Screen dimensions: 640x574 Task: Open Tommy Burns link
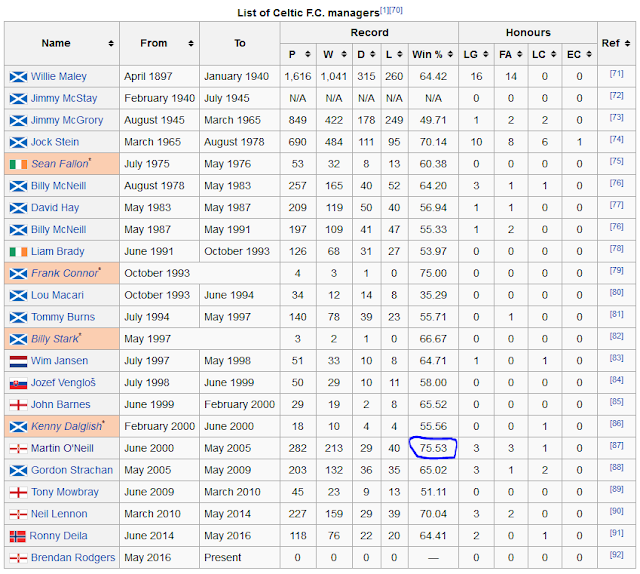point(63,317)
